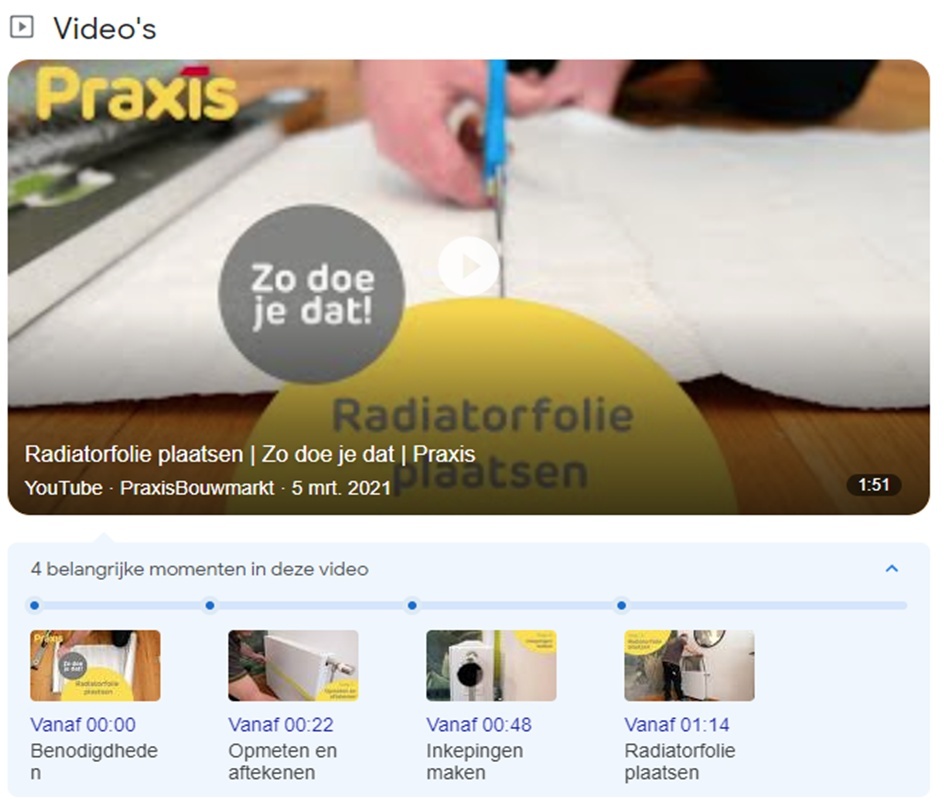
Task: Open the Inkepingen maken thumbnail
Action: tap(491, 665)
